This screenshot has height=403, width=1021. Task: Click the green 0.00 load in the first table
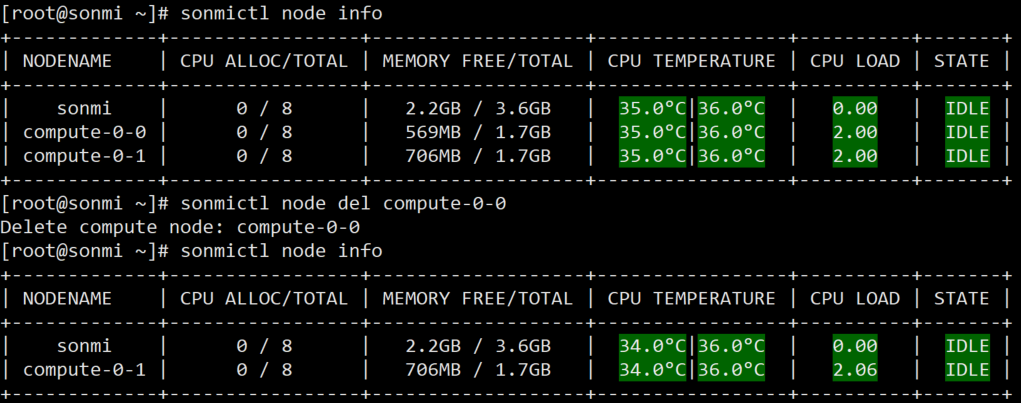click(x=855, y=109)
